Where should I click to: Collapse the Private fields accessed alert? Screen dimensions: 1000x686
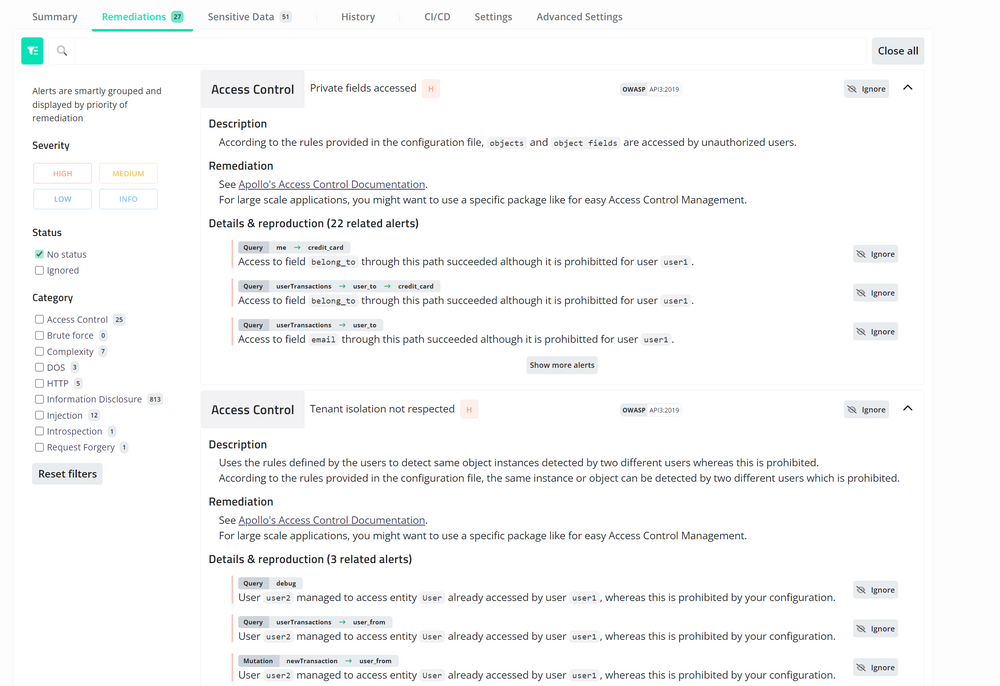click(x=907, y=88)
